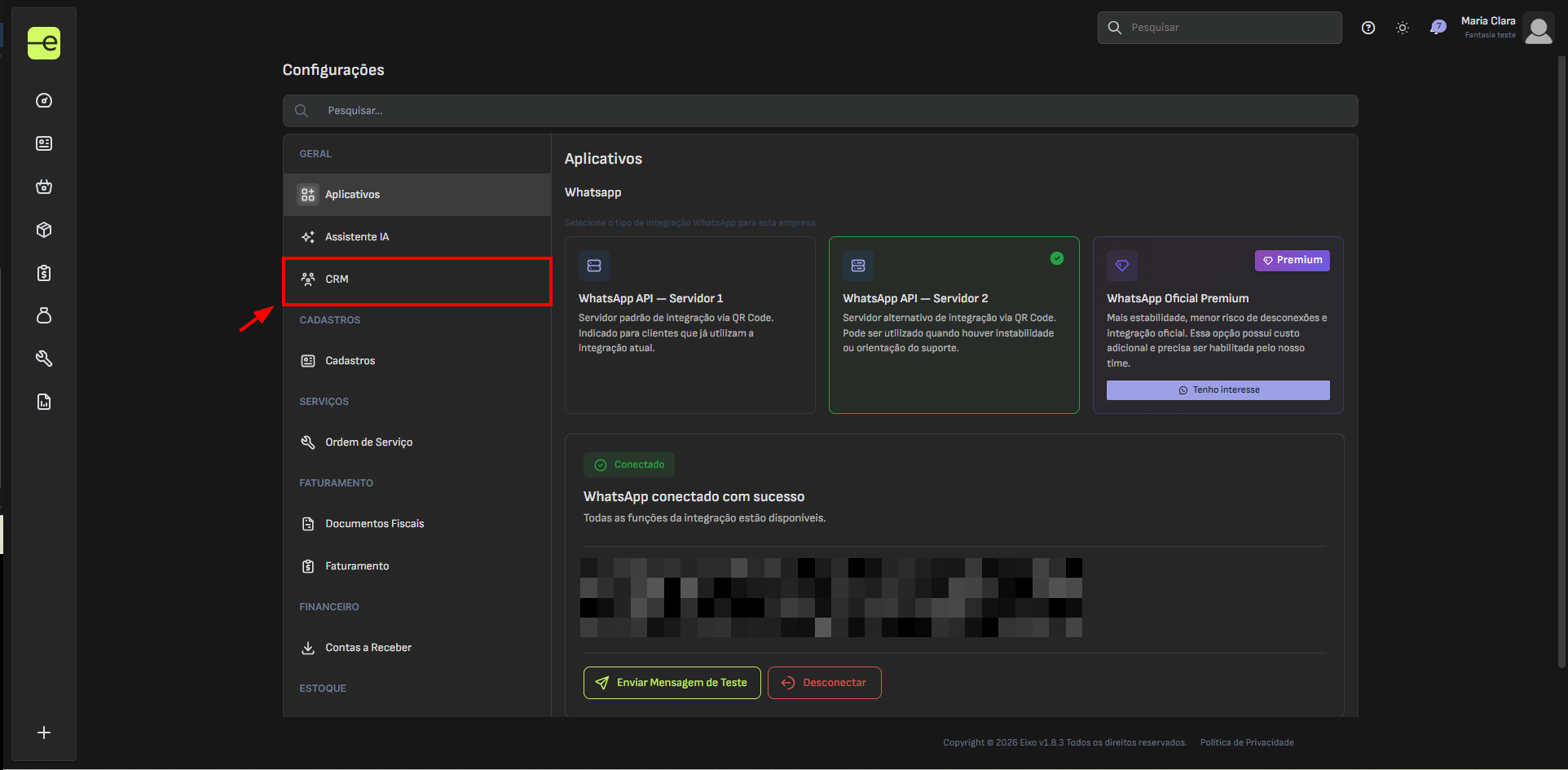This screenshot has width=1568, height=770.
Task: Open Assistente IA settings
Action: pos(417,237)
